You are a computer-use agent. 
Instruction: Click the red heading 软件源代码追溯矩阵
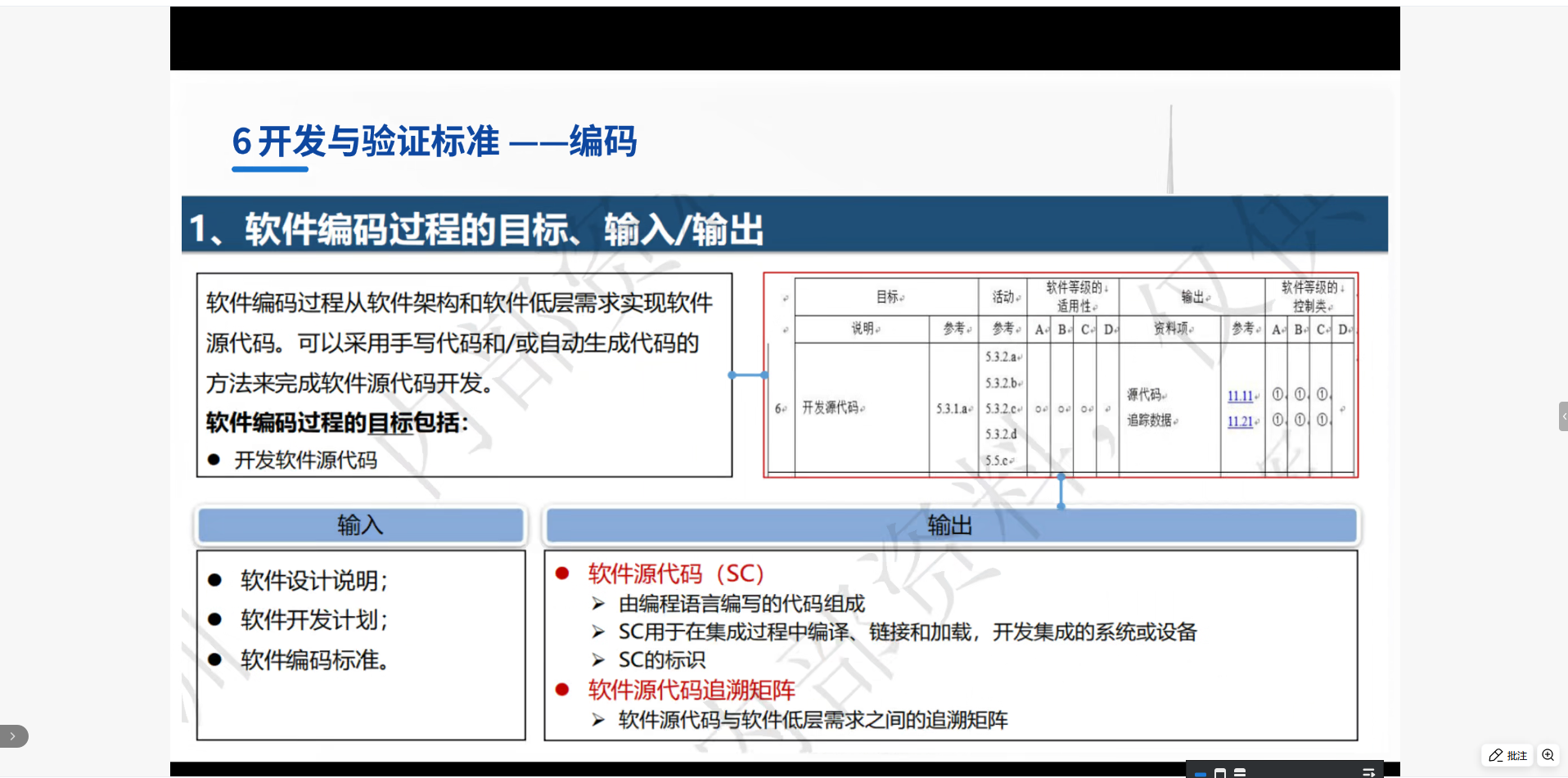point(692,690)
